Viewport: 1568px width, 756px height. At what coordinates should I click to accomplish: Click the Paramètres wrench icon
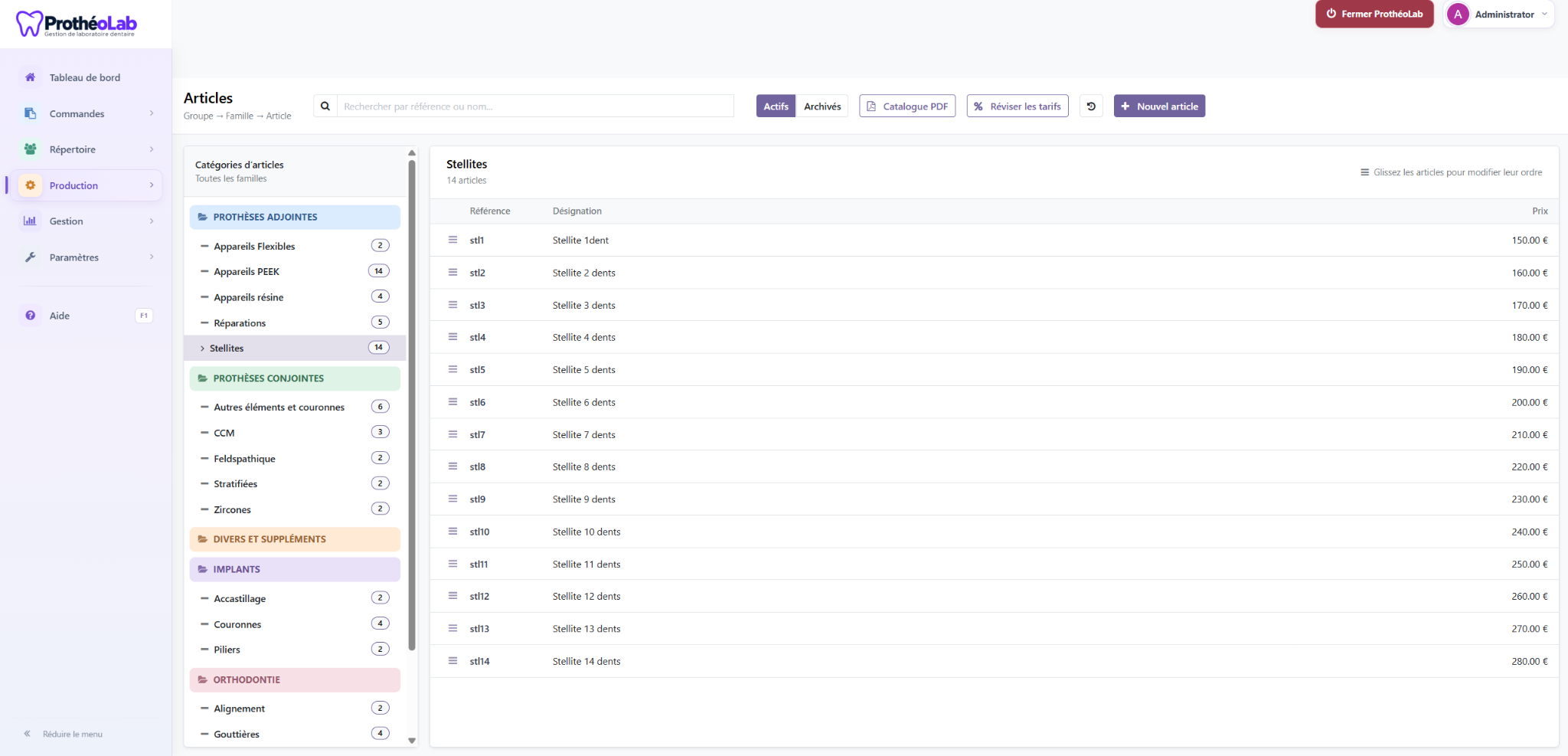[30, 257]
